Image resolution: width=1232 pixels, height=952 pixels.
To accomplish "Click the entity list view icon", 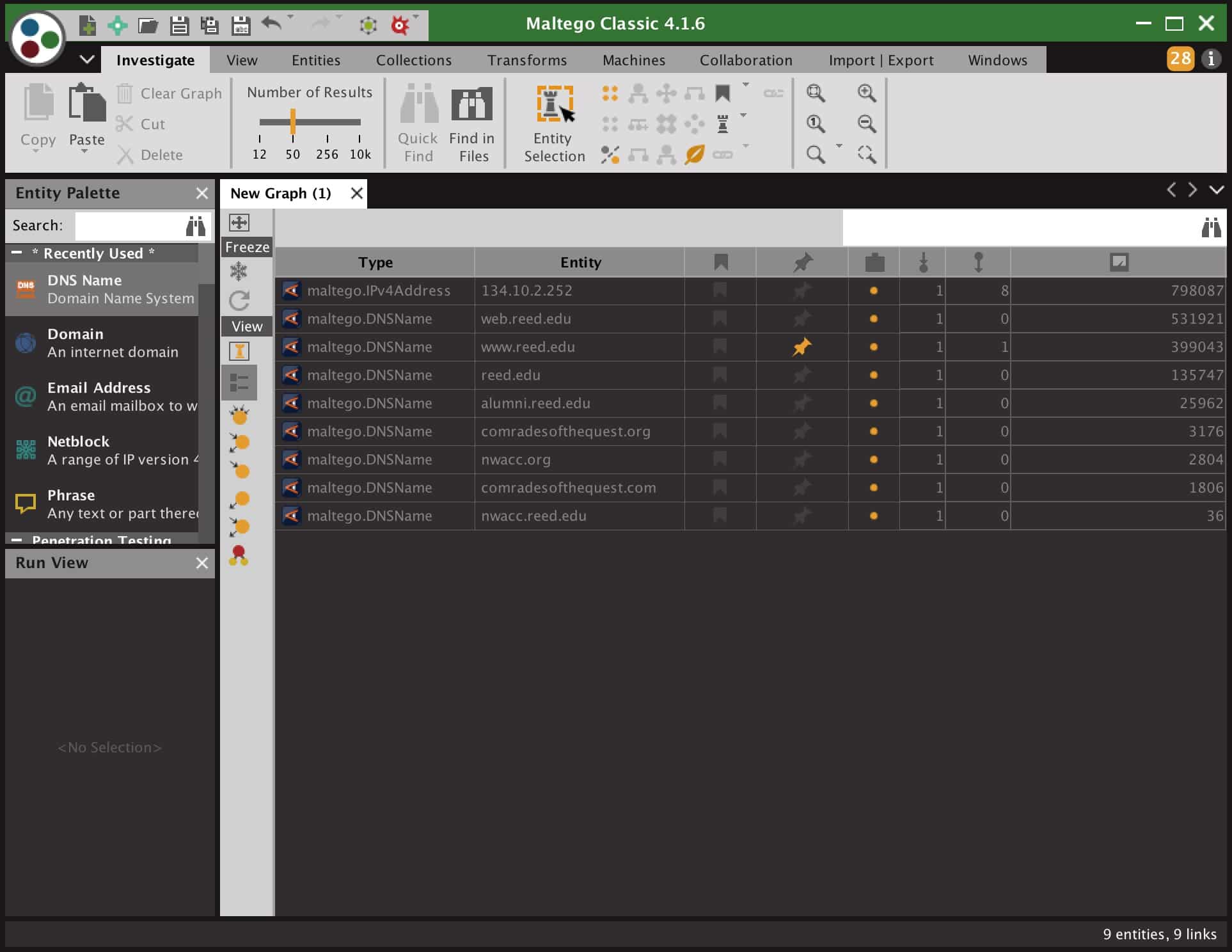I will pos(239,383).
